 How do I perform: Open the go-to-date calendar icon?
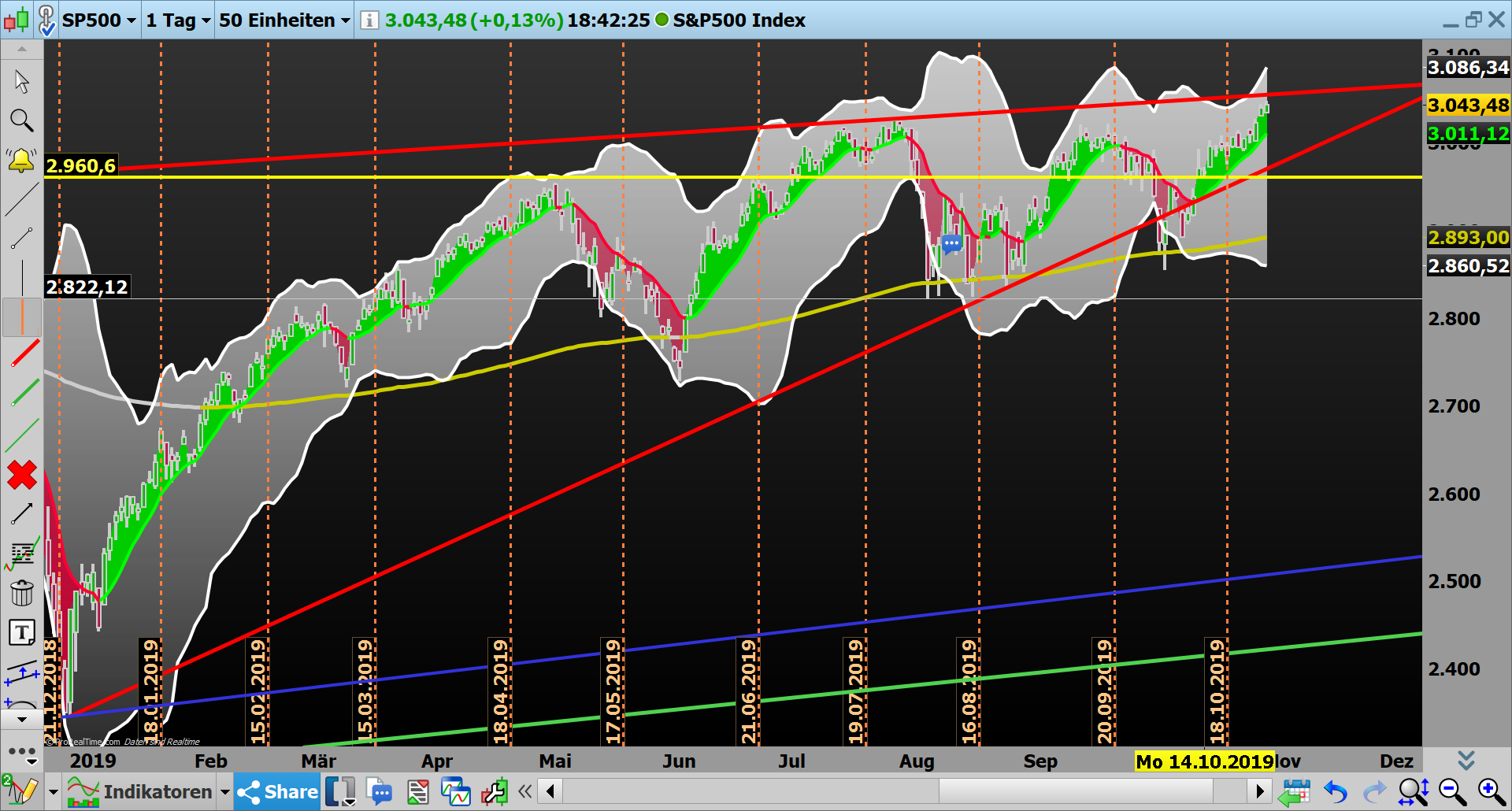[1295, 791]
